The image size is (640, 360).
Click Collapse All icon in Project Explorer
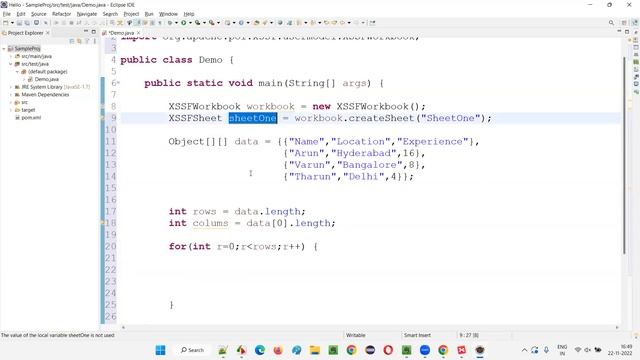click(72, 41)
